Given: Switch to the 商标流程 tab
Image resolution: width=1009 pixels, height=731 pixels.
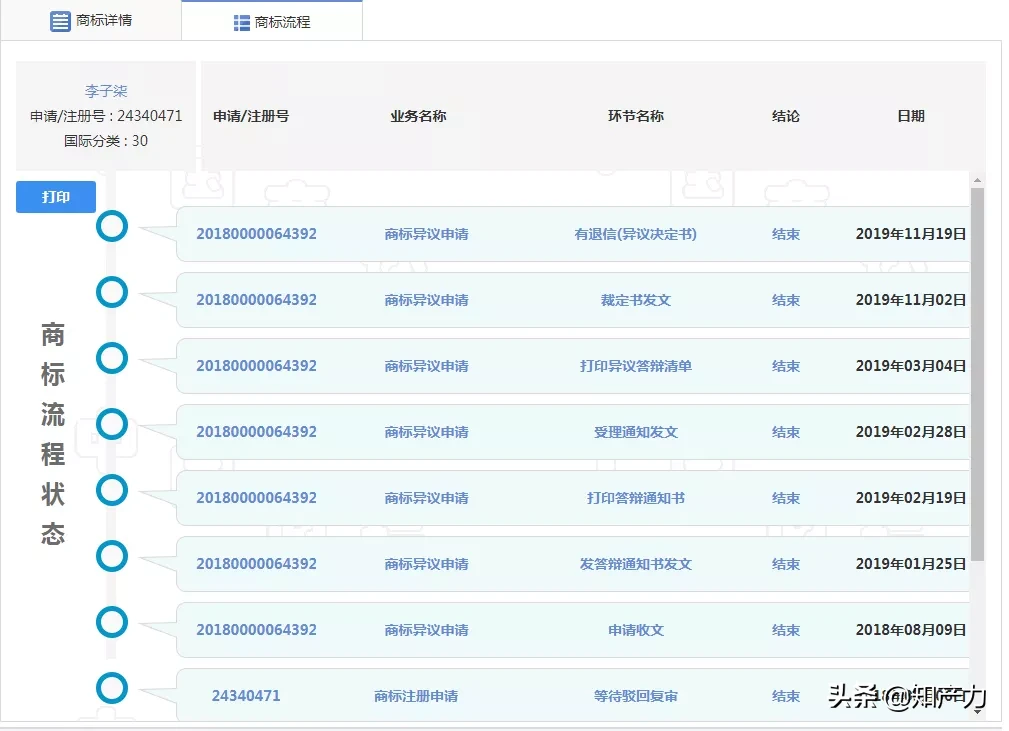Looking at the screenshot, I should click(x=272, y=22).
